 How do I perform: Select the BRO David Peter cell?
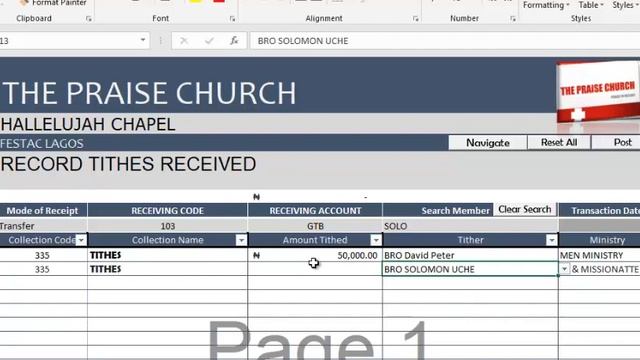tap(470, 255)
